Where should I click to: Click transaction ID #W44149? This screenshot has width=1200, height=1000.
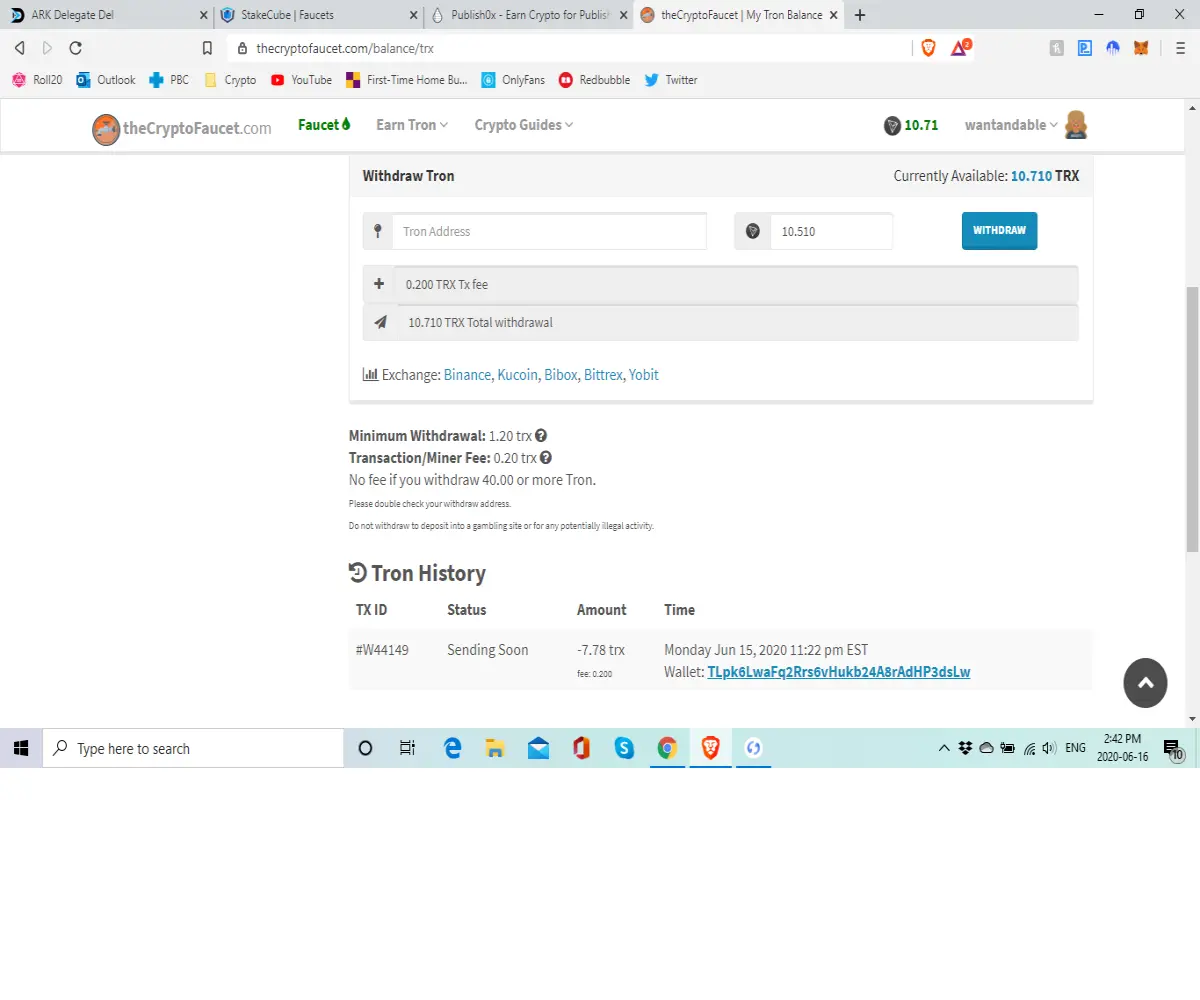pyautogui.click(x=382, y=650)
